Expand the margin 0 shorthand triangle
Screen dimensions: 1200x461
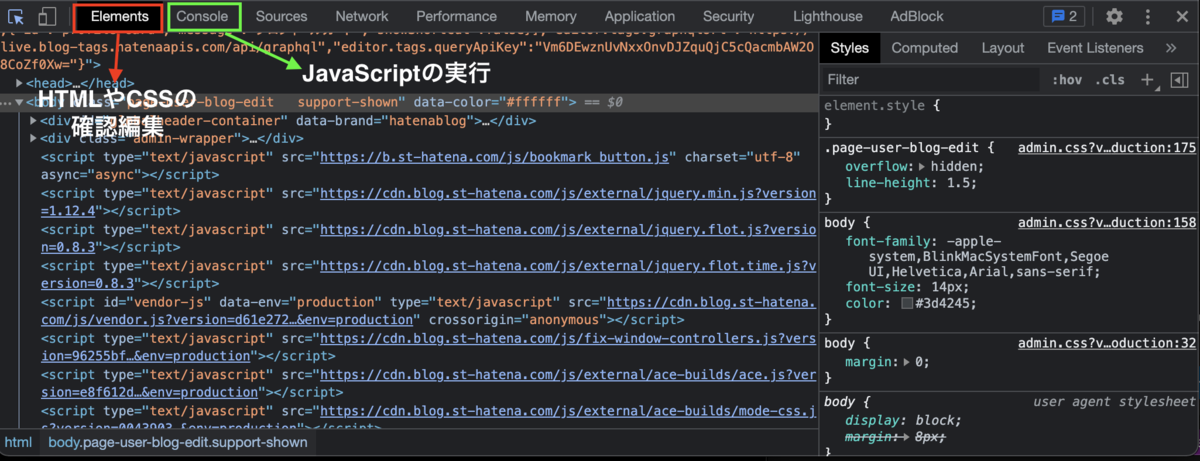tap(906, 362)
